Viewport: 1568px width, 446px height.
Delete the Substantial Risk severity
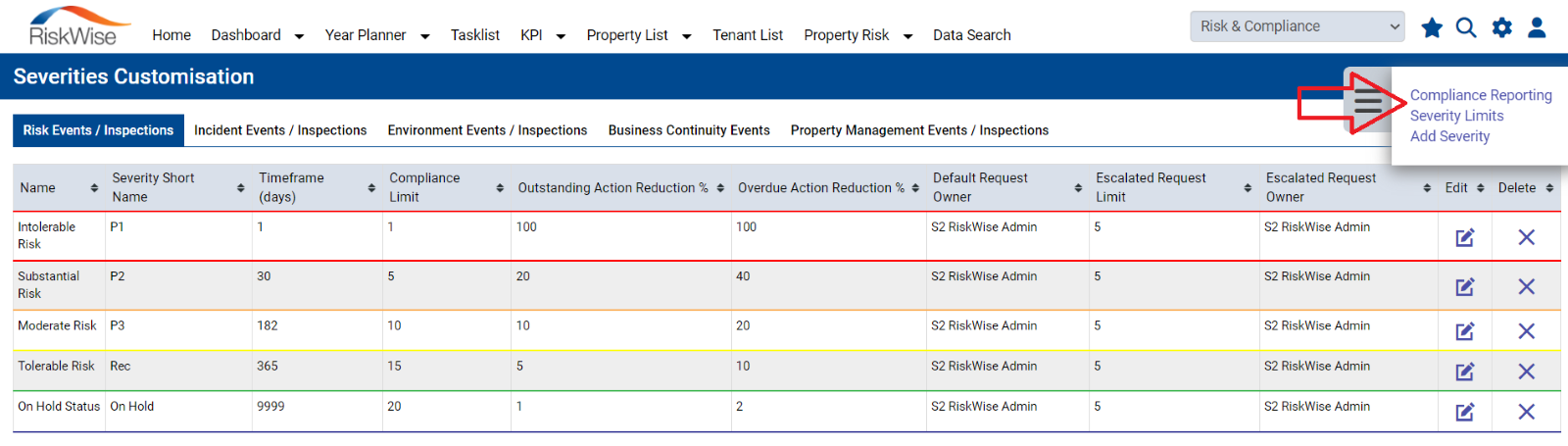(1526, 286)
